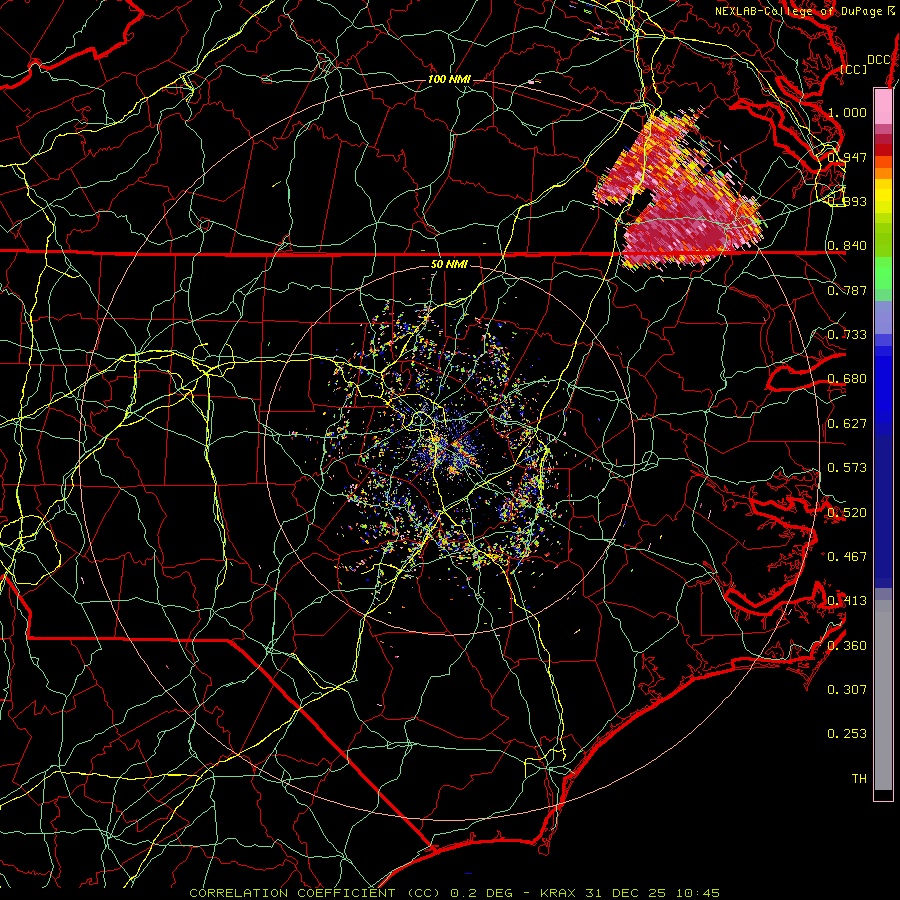Click the CORRELATION COEFFICIENT (CC) caption text
900x900 pixels.
pyautogui.click(x=315, y=893)
